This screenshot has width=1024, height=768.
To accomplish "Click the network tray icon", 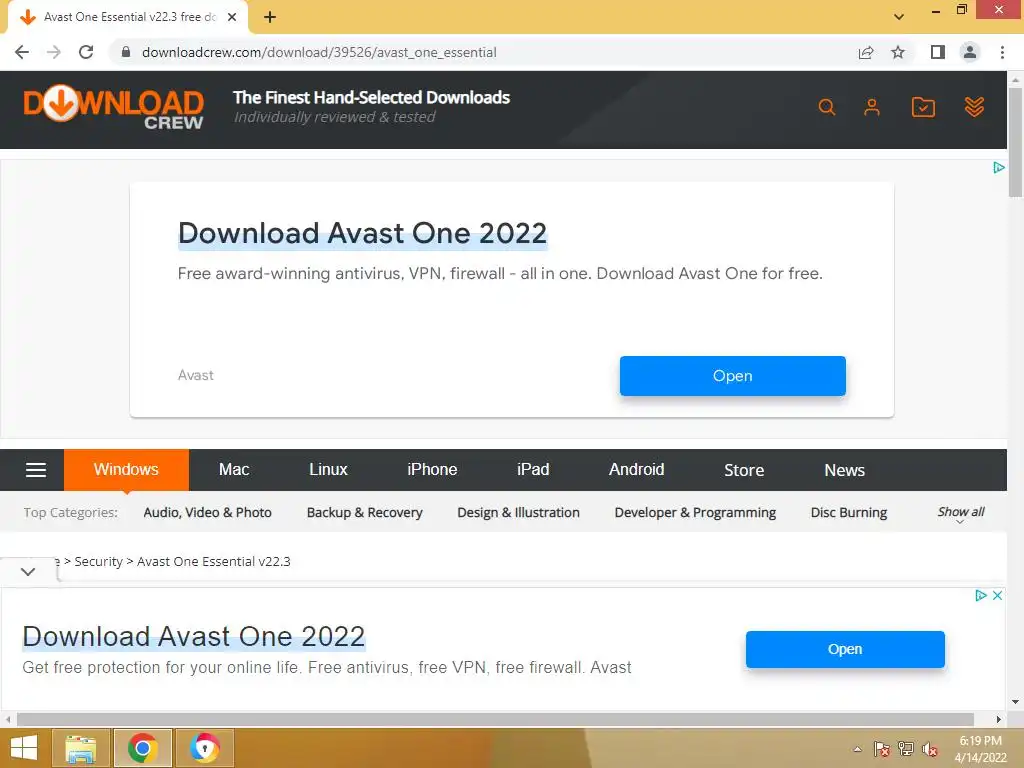I will tap(906, 749).
